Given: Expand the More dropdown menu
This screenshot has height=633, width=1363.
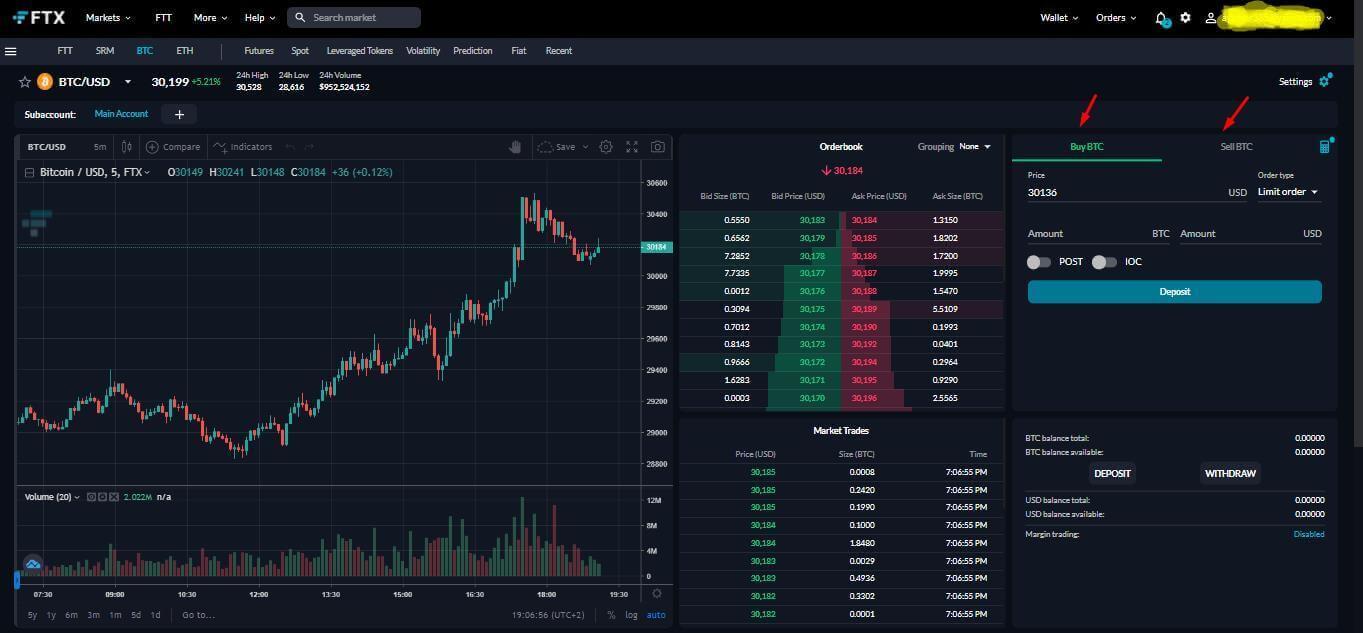Looking at the screenshot, I should (210, 18).
